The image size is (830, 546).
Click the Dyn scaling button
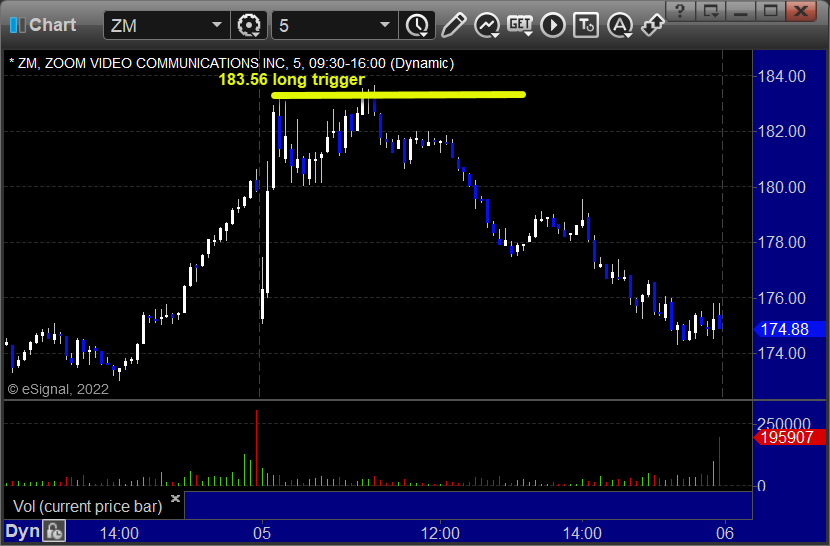[22, 532]
